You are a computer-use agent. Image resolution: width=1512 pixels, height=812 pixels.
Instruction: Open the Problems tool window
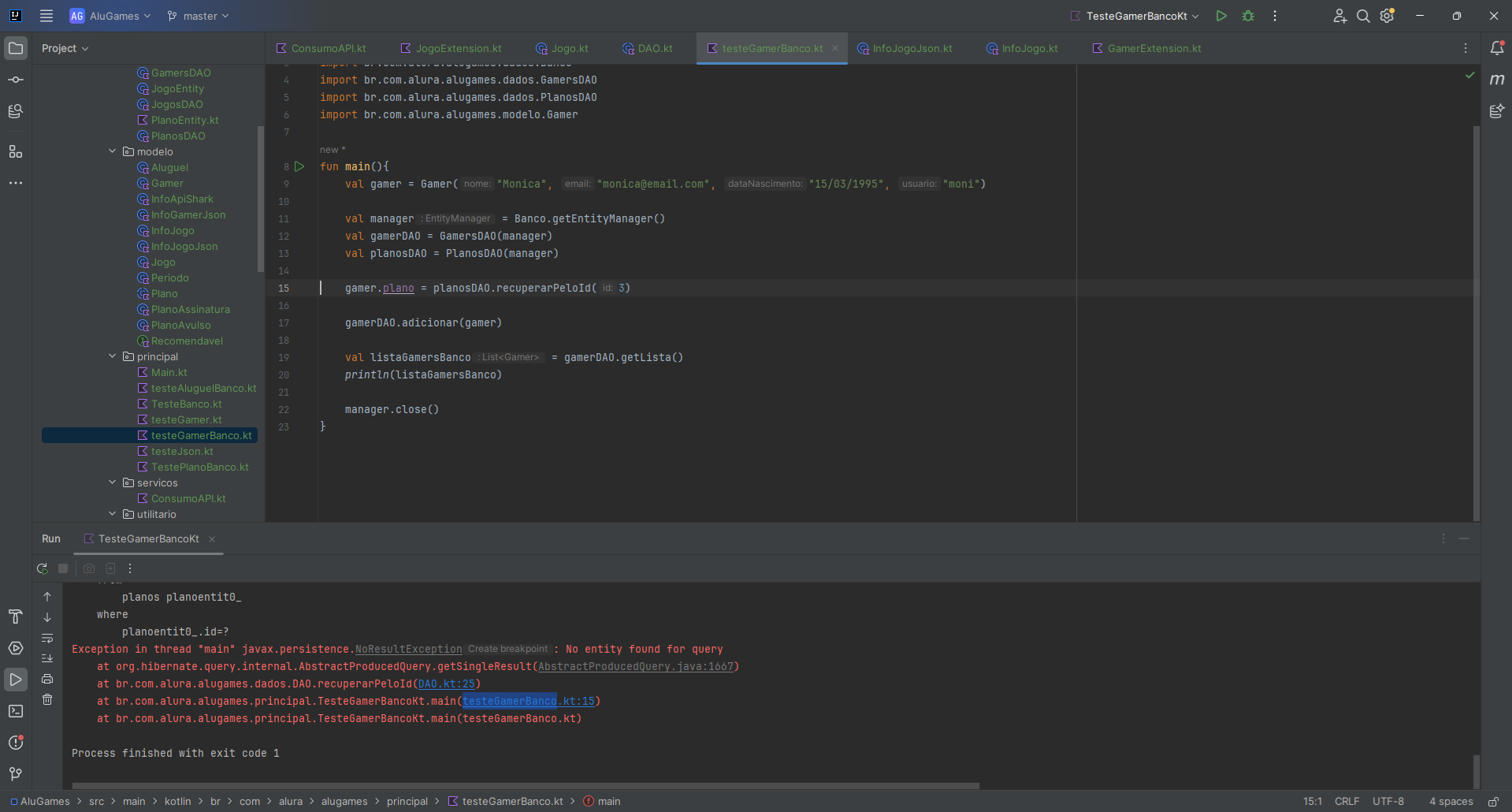[16, 743]
